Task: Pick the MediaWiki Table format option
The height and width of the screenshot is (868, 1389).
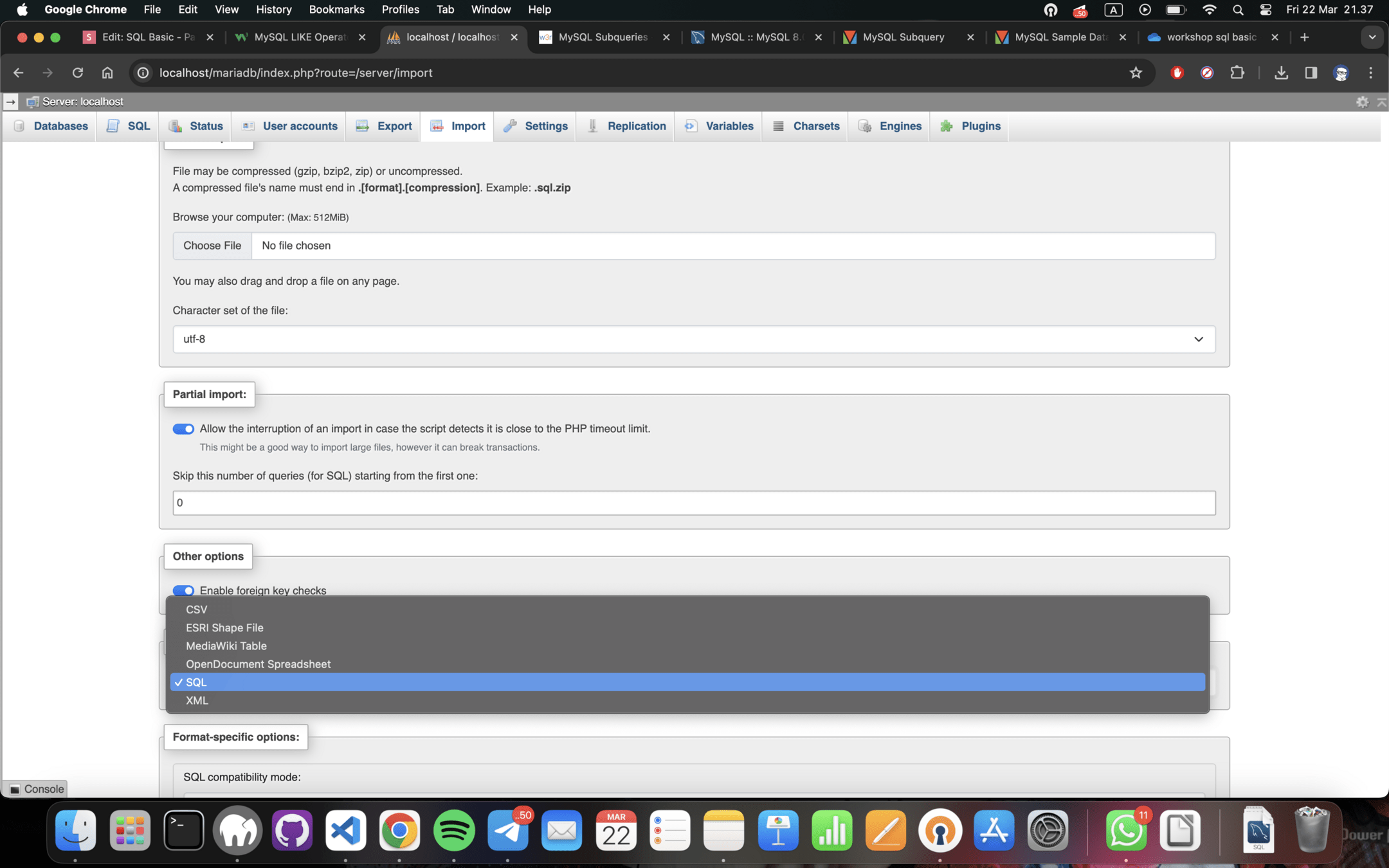Action: [x=226, y=646]
